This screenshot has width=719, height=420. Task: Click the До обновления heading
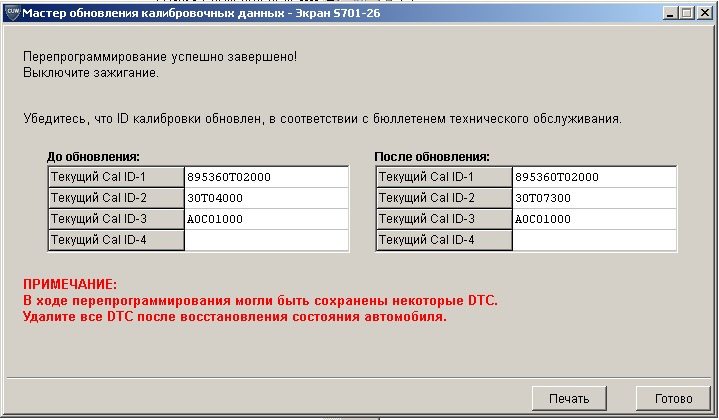(x=93, y=157)
